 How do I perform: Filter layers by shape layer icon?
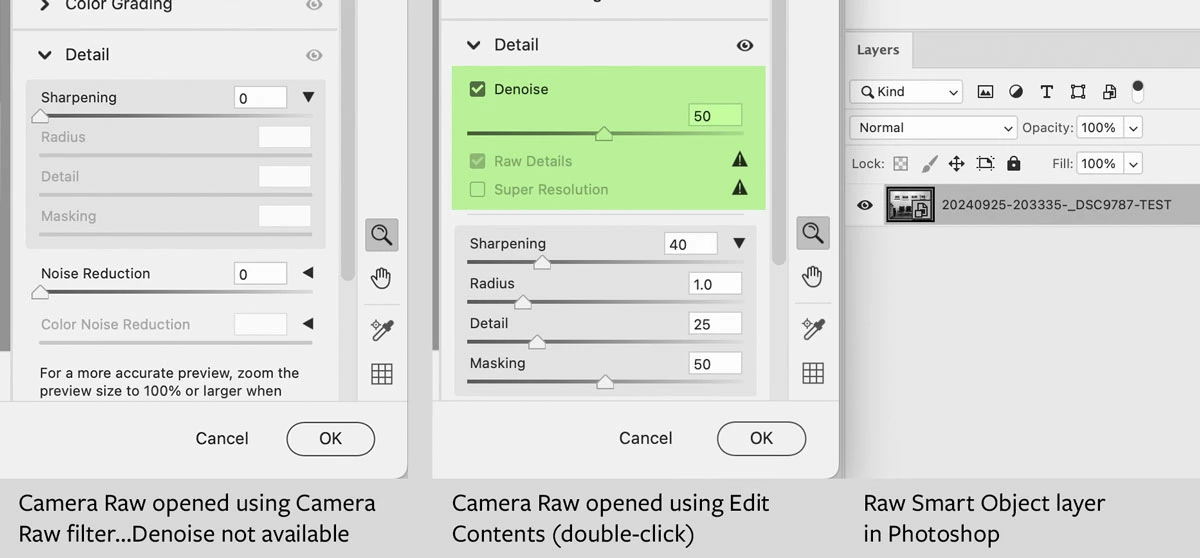[1078, 92]
